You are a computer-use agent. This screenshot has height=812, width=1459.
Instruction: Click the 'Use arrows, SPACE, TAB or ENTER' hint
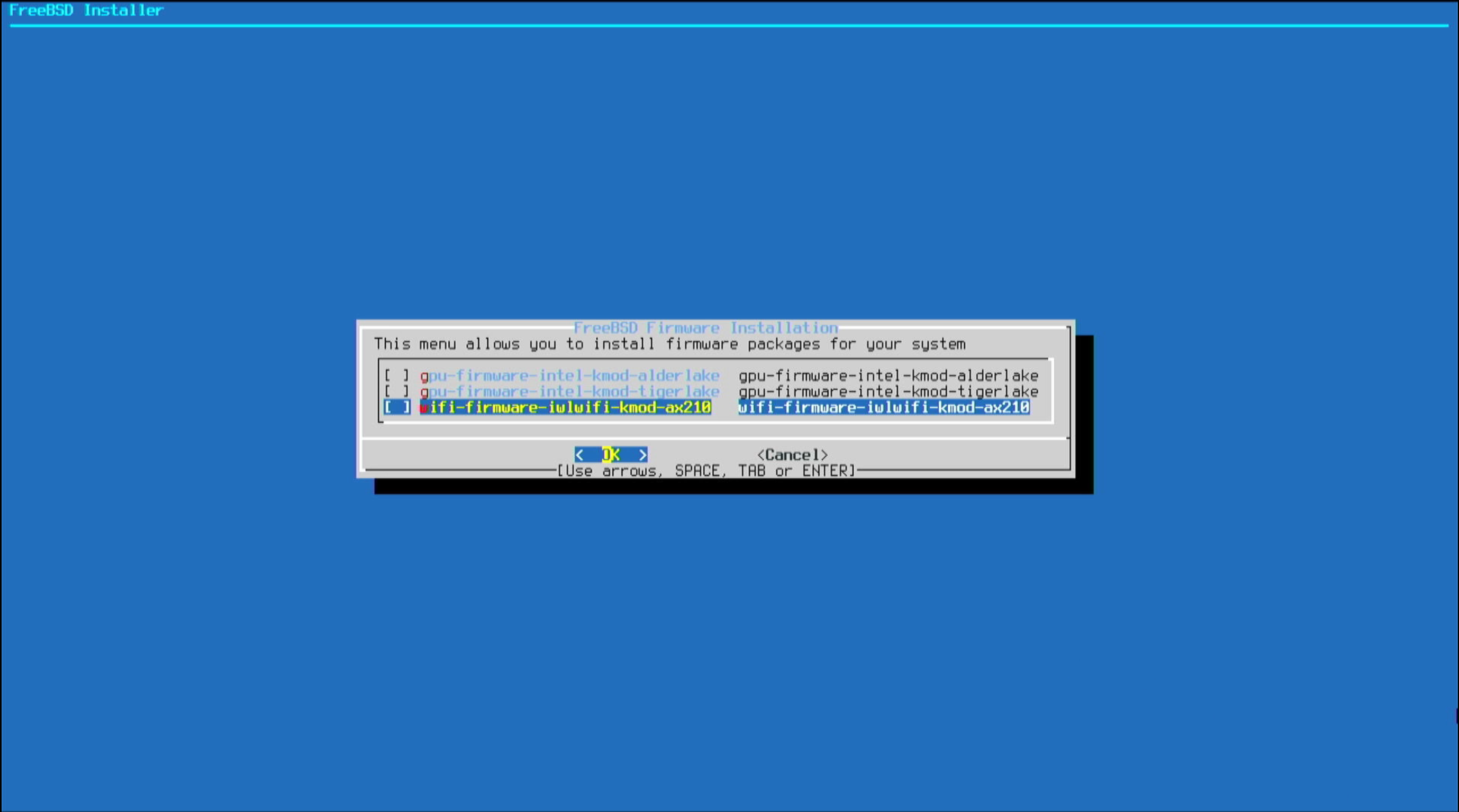click(706, 471)
